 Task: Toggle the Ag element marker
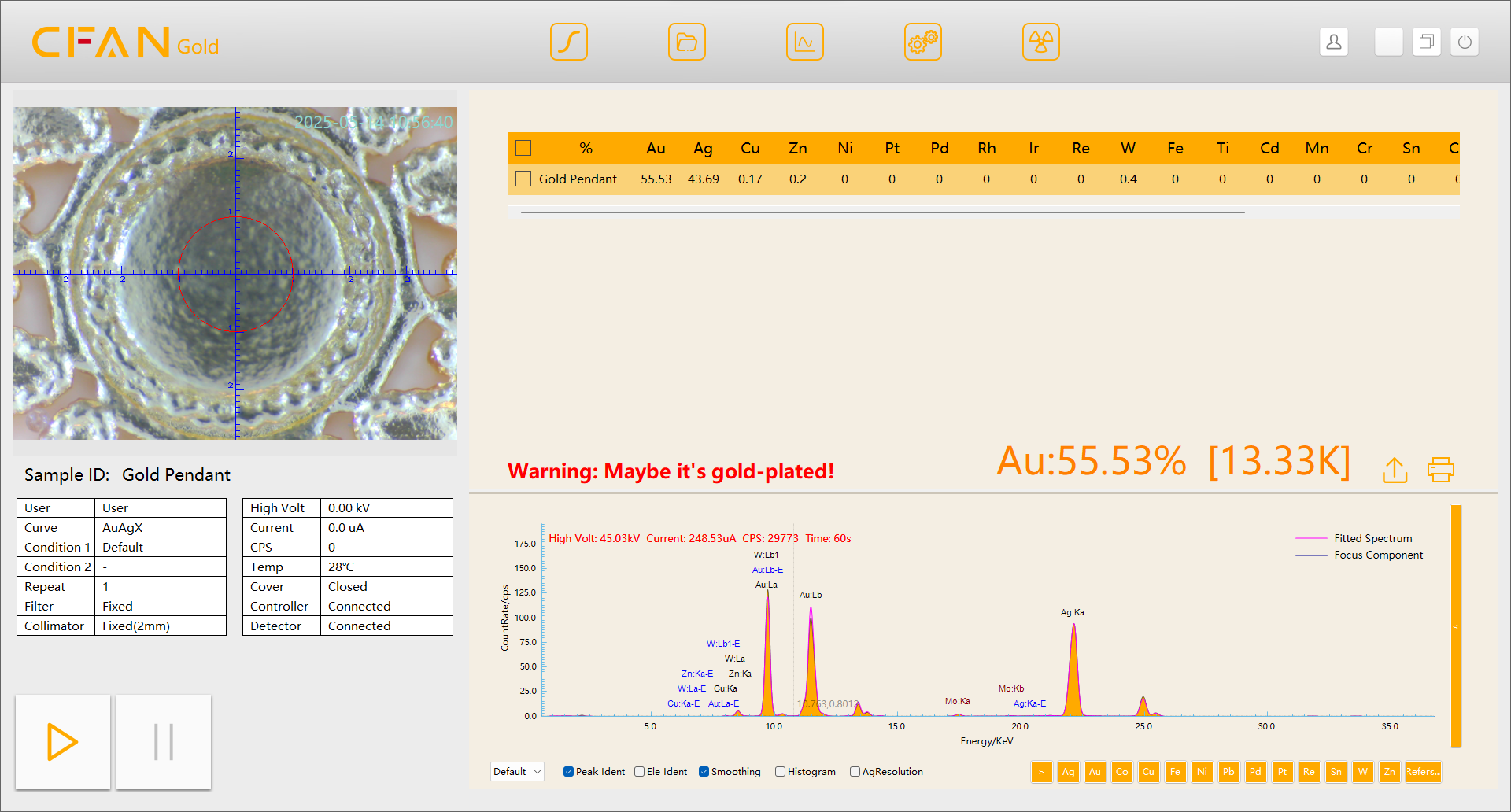[1068, 772]
